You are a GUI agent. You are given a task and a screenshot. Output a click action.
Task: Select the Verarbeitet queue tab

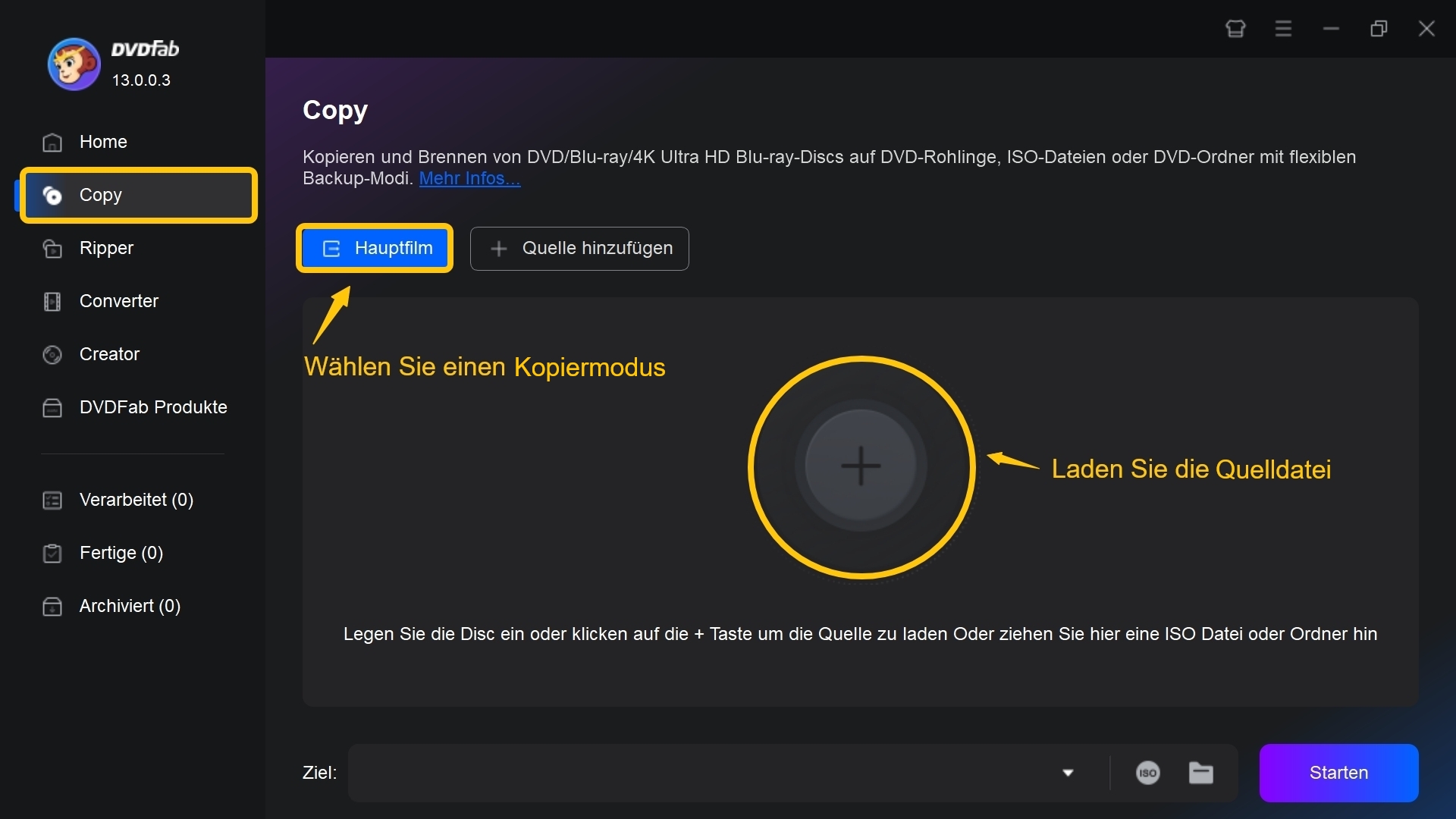click(134, 498)
